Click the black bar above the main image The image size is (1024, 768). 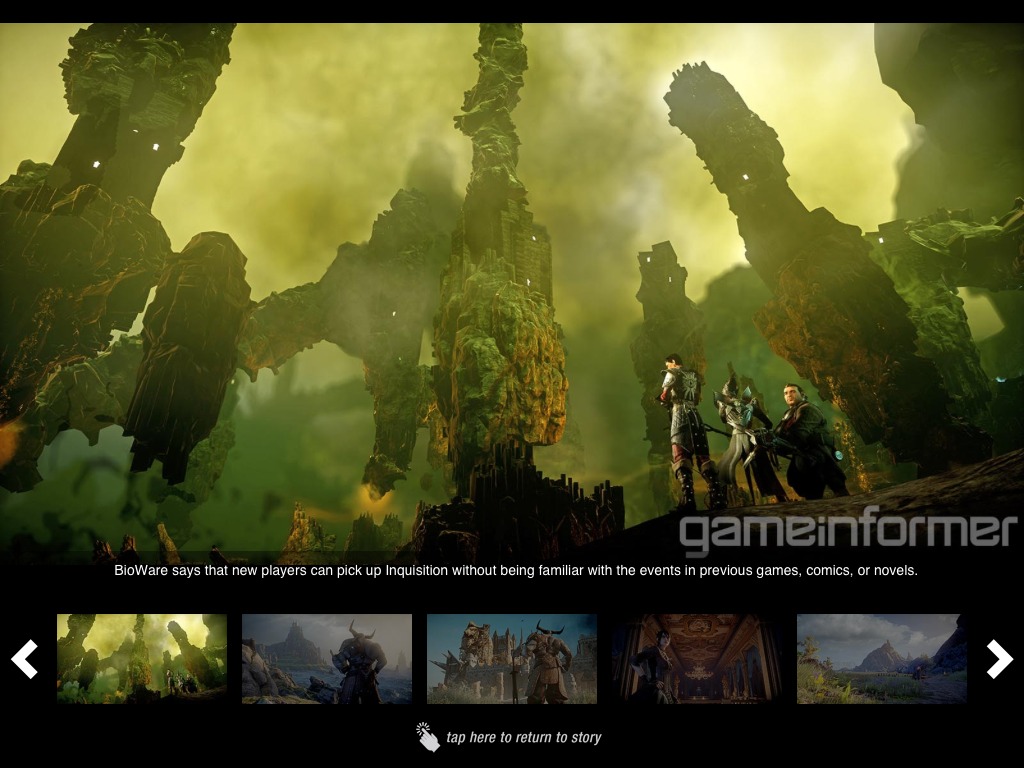512,11
